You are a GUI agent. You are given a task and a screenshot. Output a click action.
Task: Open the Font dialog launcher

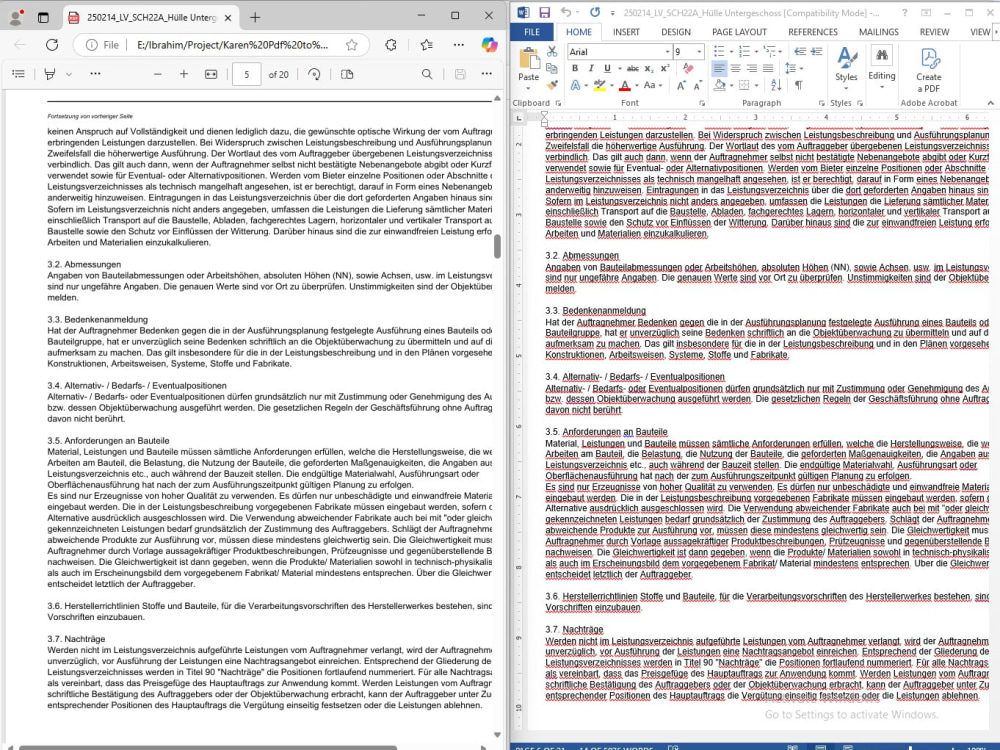(702, 103)
